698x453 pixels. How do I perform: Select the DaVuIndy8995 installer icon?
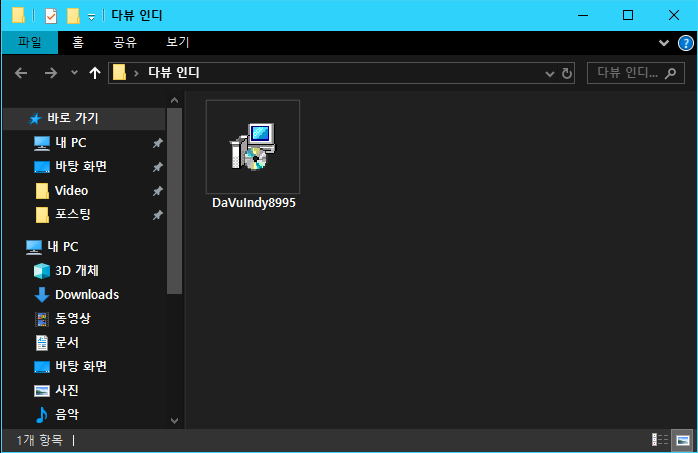pos(253,146)
